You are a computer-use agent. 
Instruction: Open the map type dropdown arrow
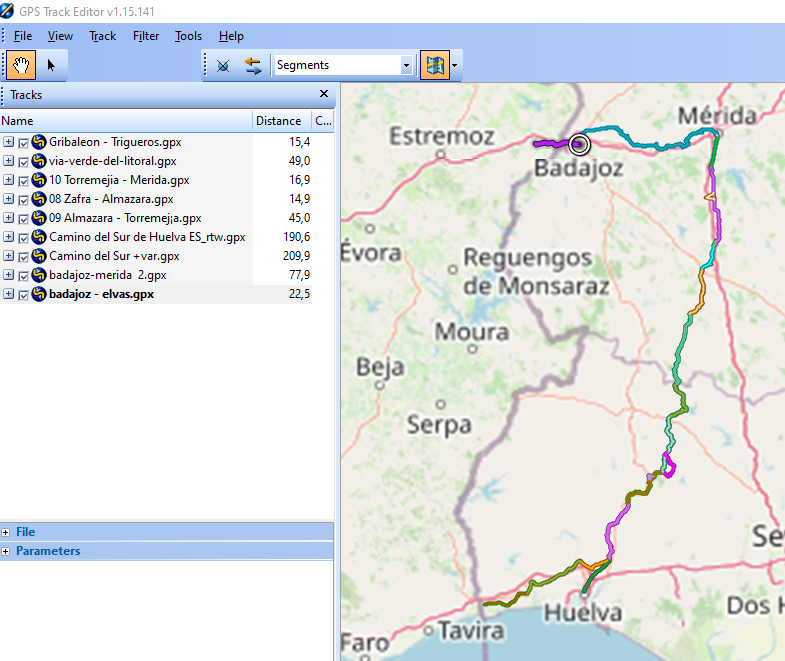point(455,65)
